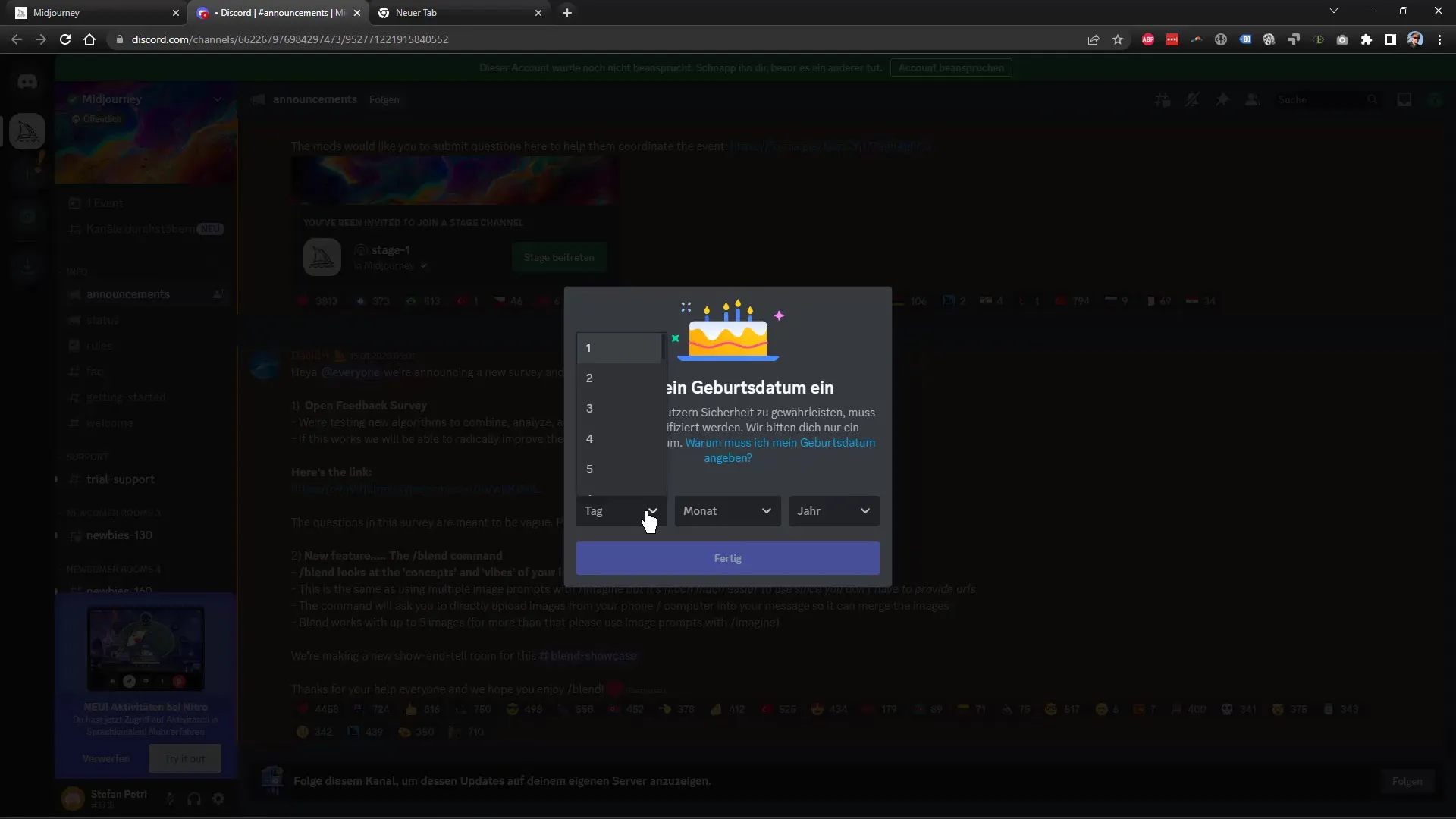The height and width of the screenshot is (819, 1456).
Task: Pick day 4 from the dropdown list
Action: pos(619,439)
